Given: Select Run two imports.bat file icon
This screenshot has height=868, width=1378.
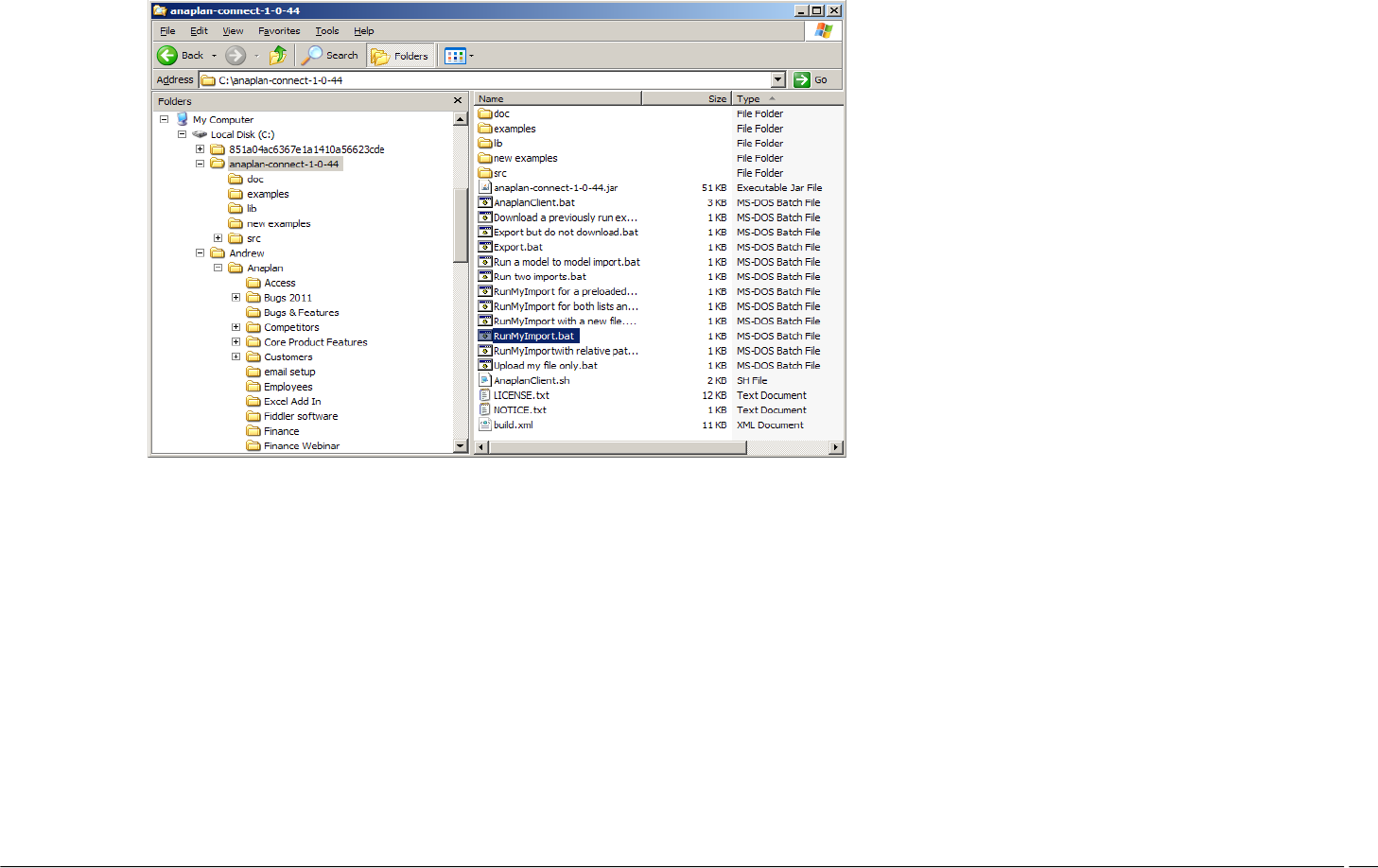Looking at the screenshot, I should click(x=485, y=276).
